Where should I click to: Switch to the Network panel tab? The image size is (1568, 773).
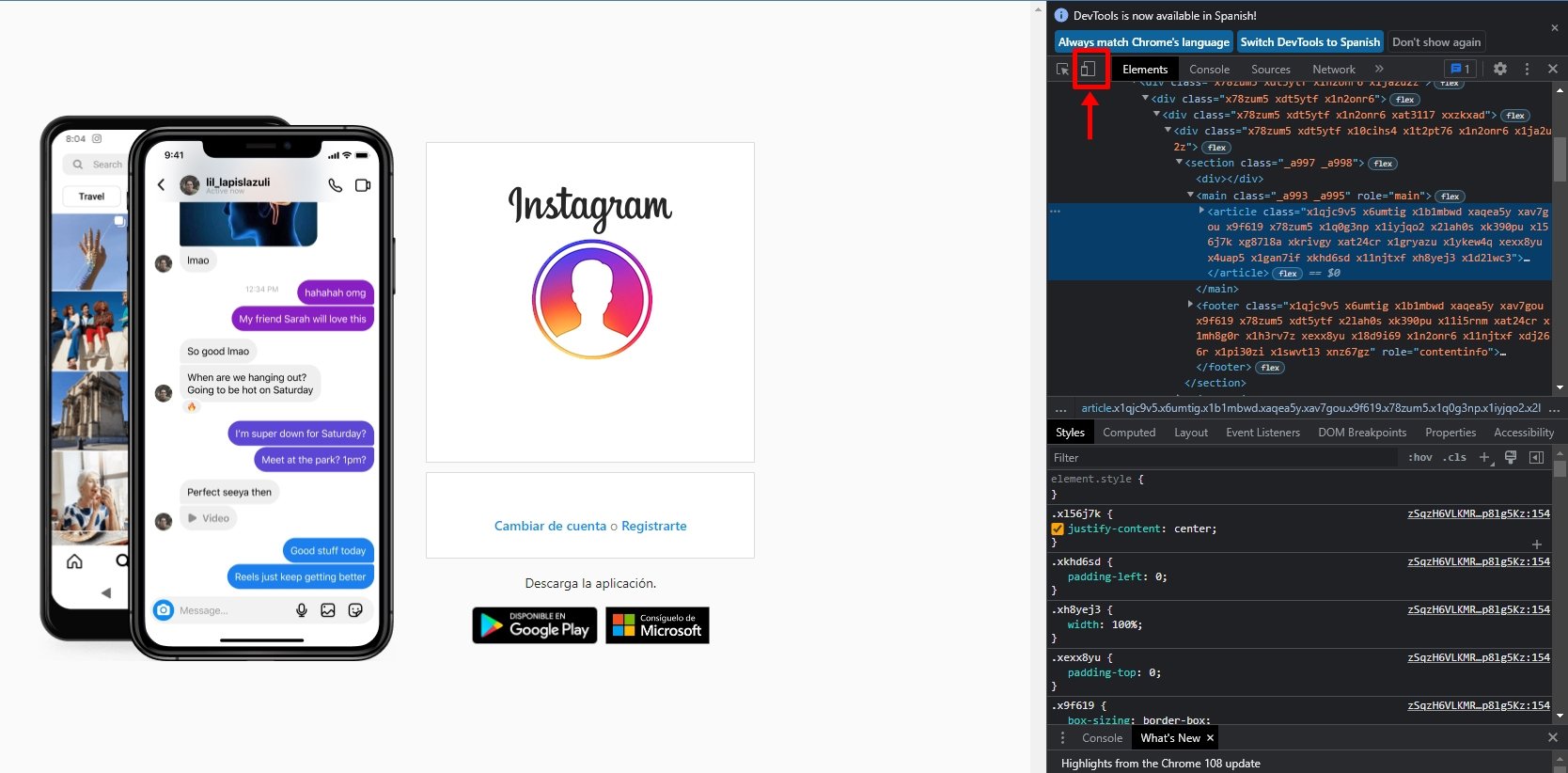(x=1334, y=70)
